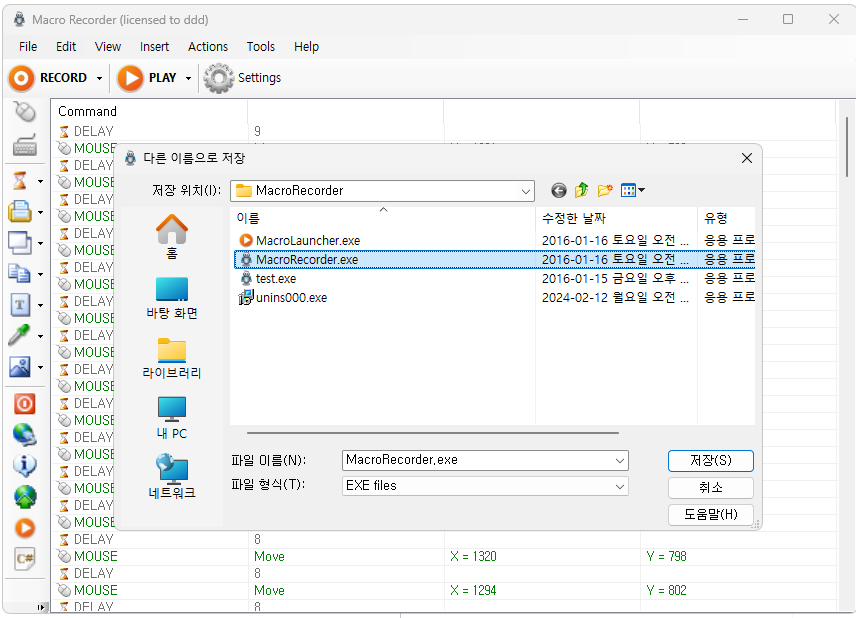Image resolution: width=856 pixels, height=618 pixels.
Task: Expand the RECORD dropdown arrow
Action: [99, 78]
